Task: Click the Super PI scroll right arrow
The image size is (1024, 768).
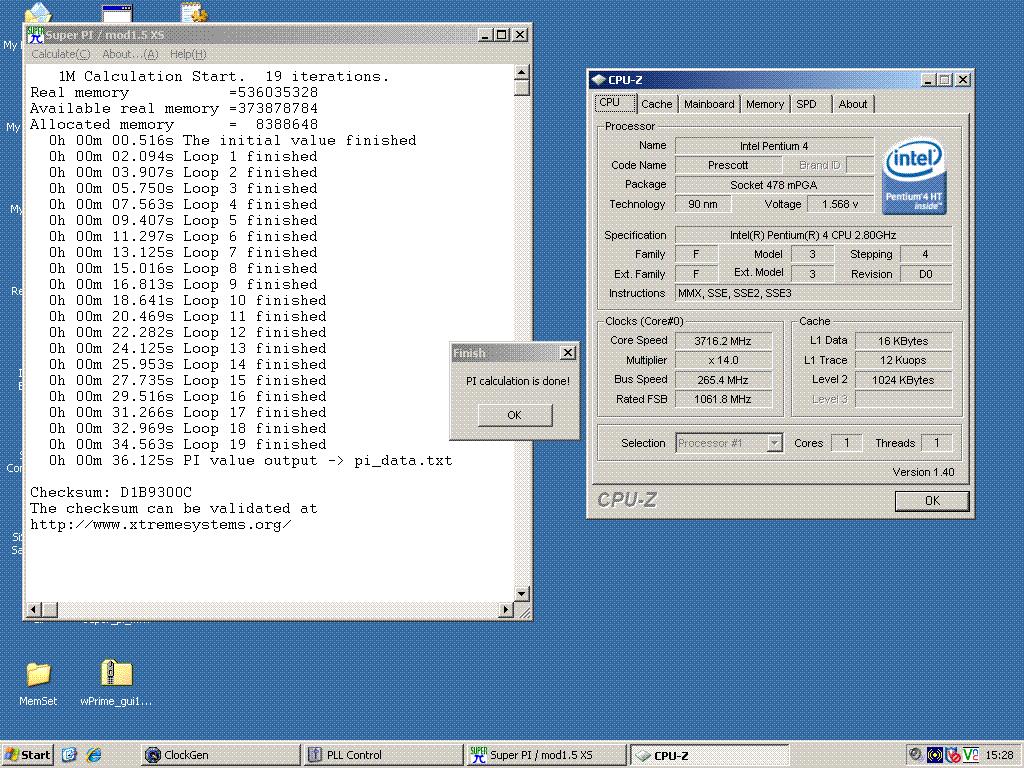Action: click(x=506, y=609)
